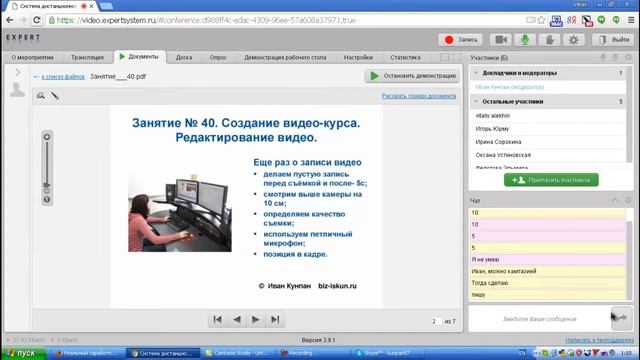The width and height of the screenshot is (640, 360).
Task: Switch to the Статистика tab
Action: (x=405, y=58)
